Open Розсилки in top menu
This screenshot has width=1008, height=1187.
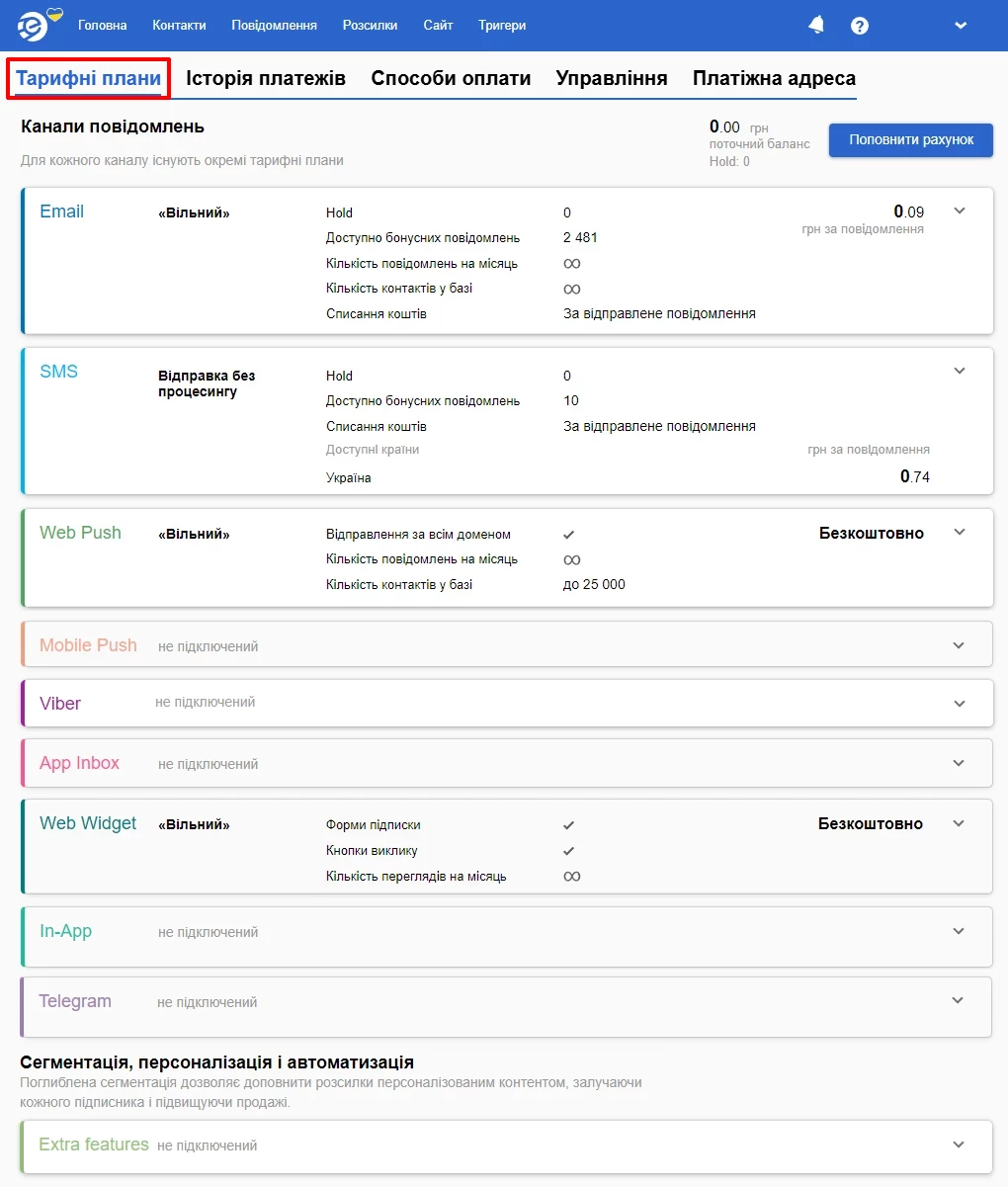(371, 26)
